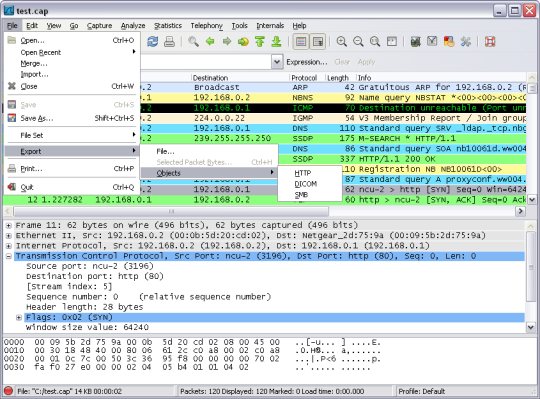
Task: Toggle auto scroll in live capture
Action: coord(318,42)
